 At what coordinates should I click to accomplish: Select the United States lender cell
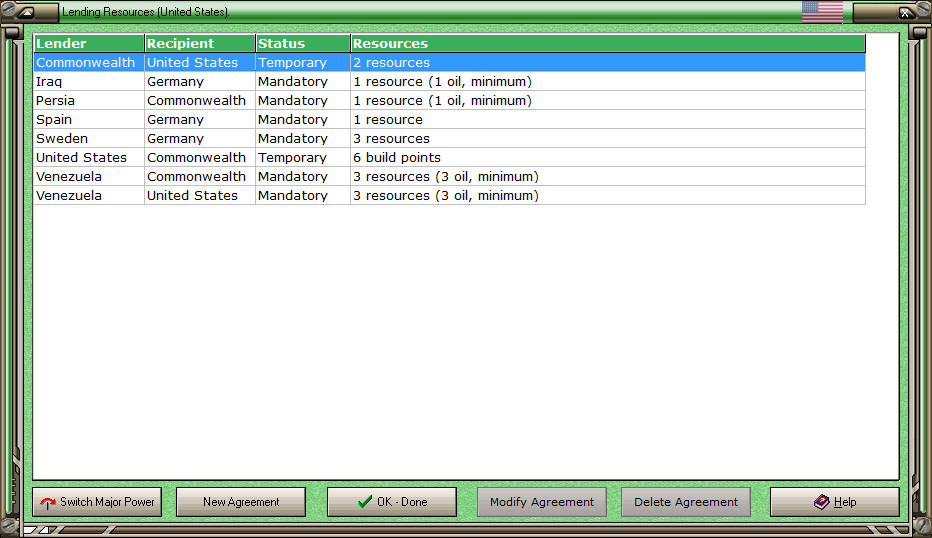(89, 158)
